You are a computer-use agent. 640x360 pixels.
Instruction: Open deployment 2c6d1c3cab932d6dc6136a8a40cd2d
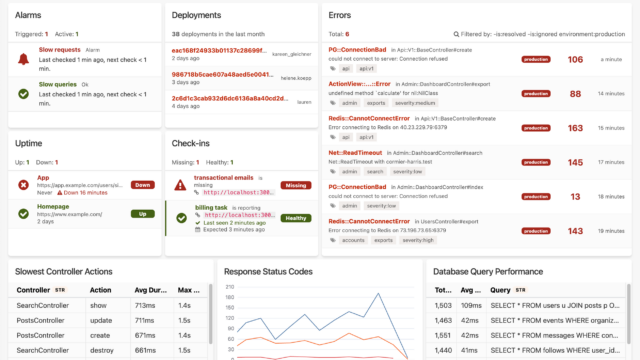230,98
